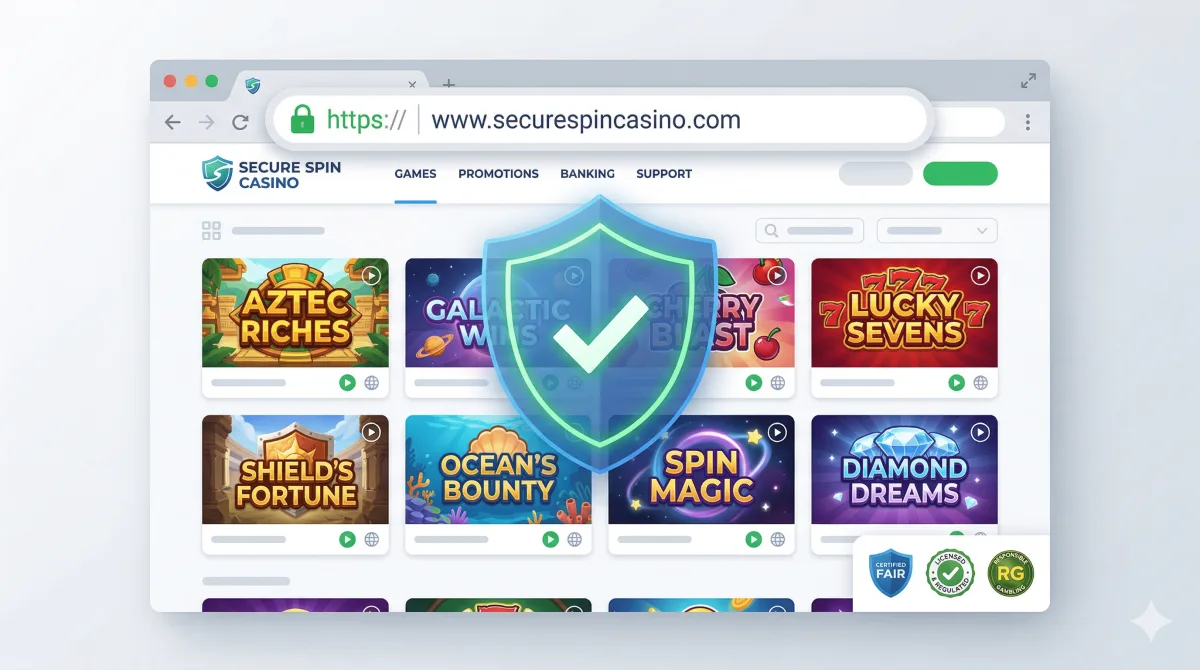Click the gray login button
The image size is (1200, 670).
click(876, 174)
